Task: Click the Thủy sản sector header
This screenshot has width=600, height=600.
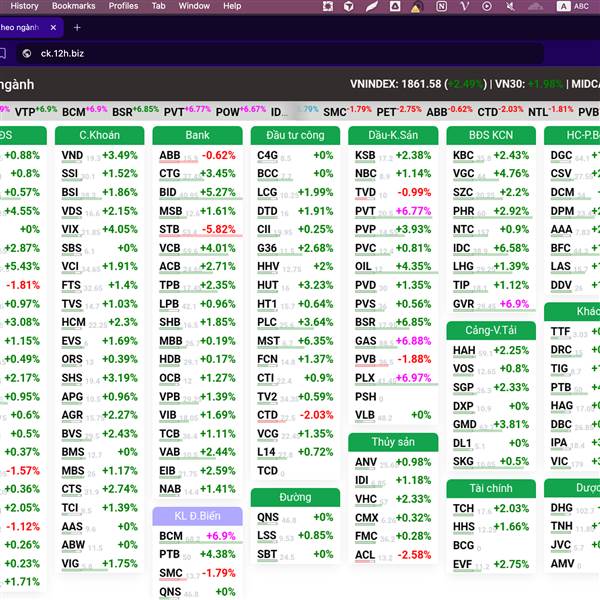Action: click(393, 442)
